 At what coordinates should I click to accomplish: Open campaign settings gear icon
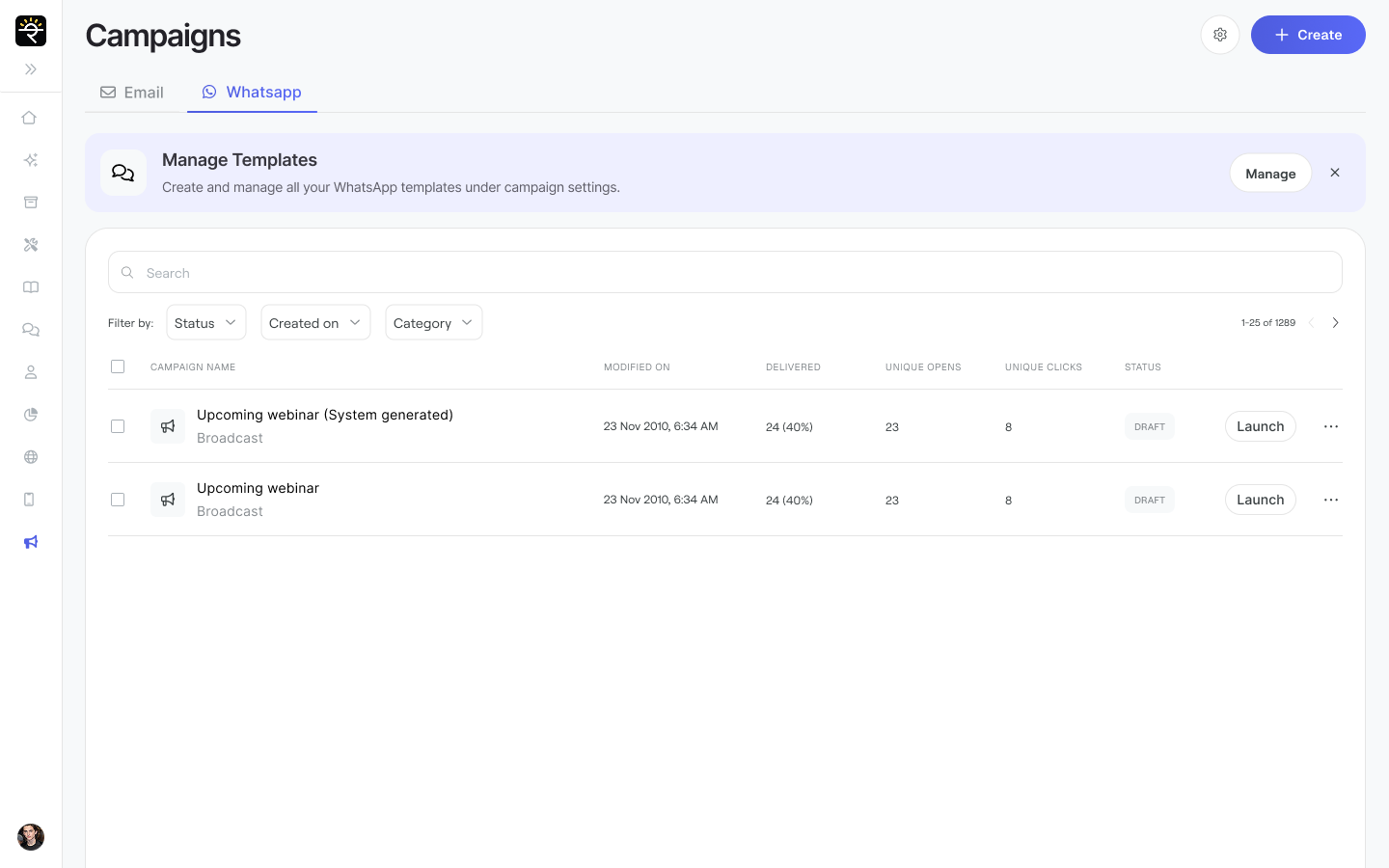(1219, 35)
